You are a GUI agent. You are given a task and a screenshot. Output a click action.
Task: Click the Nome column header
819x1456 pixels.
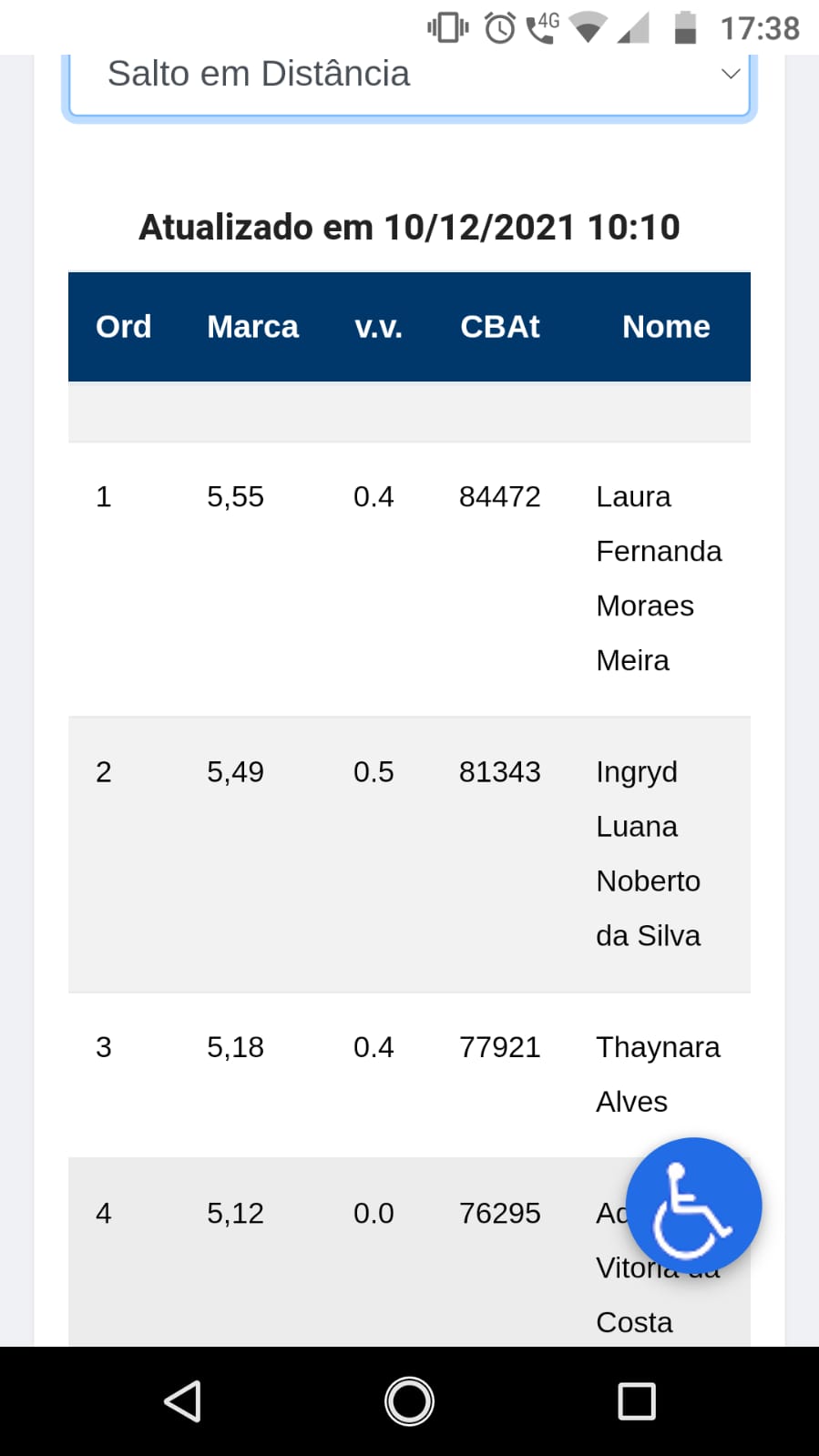pyautogui.click(x=666, y=327)
